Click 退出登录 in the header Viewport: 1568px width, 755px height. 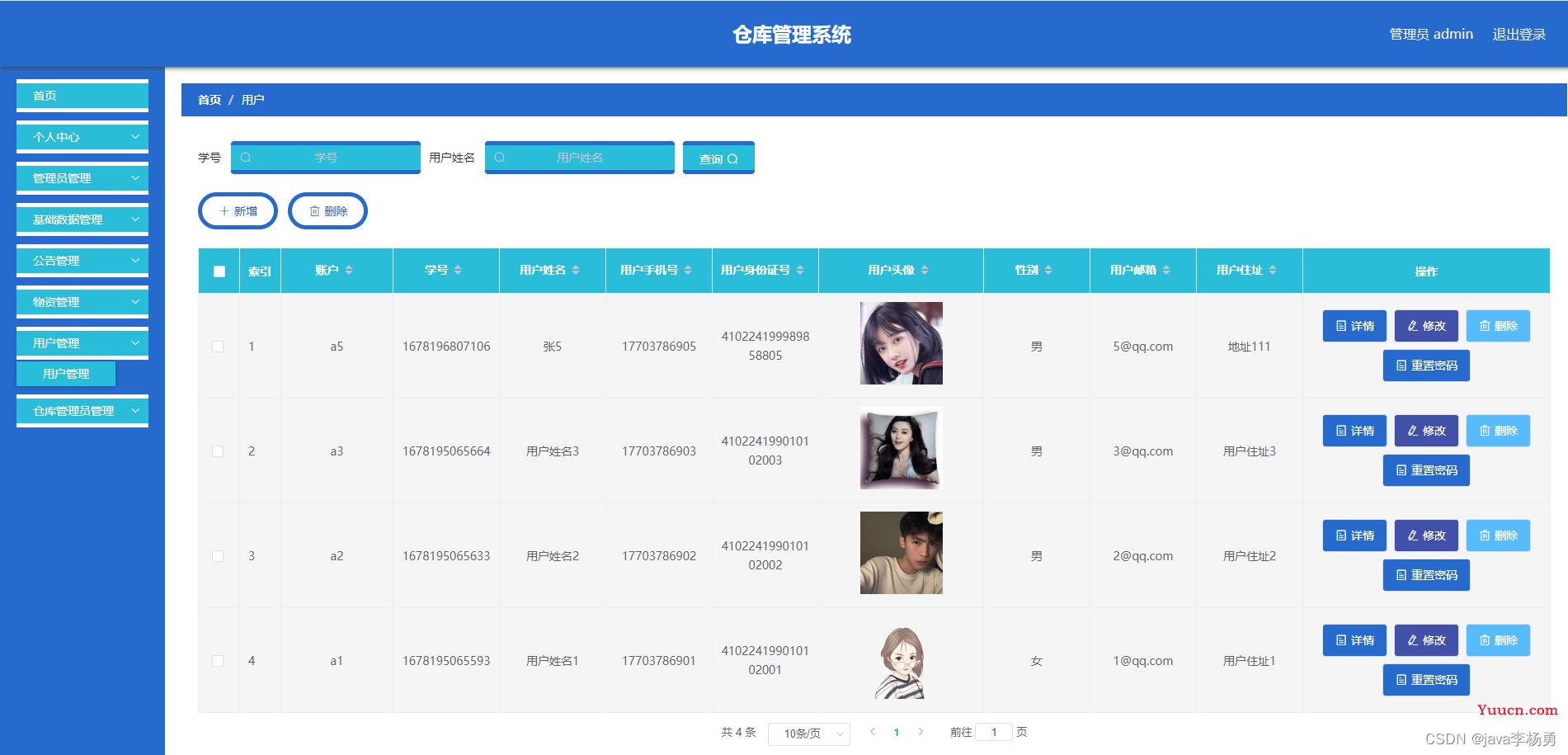click(1519, 34)
